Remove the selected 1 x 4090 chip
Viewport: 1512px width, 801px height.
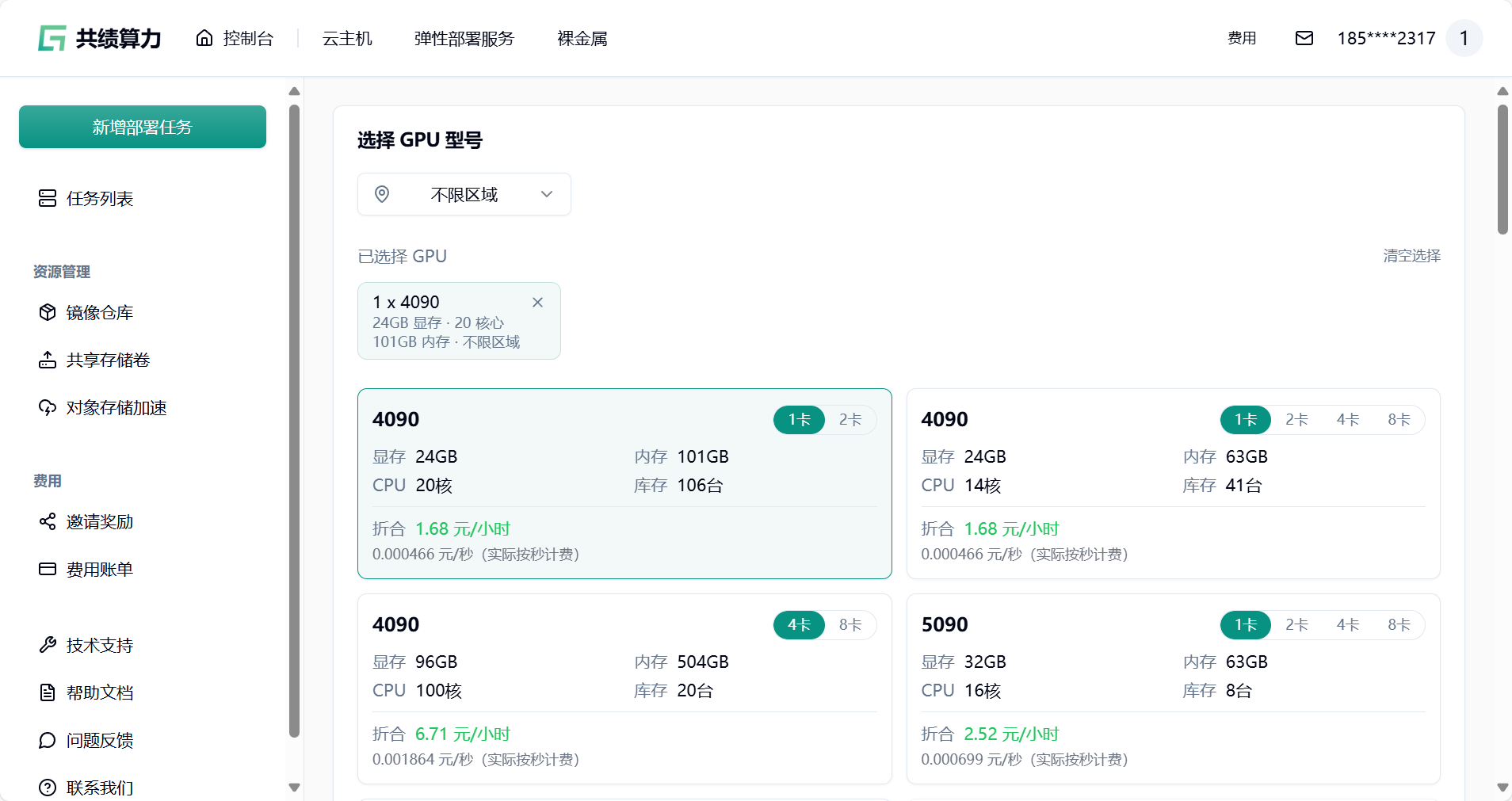point(537,302)
